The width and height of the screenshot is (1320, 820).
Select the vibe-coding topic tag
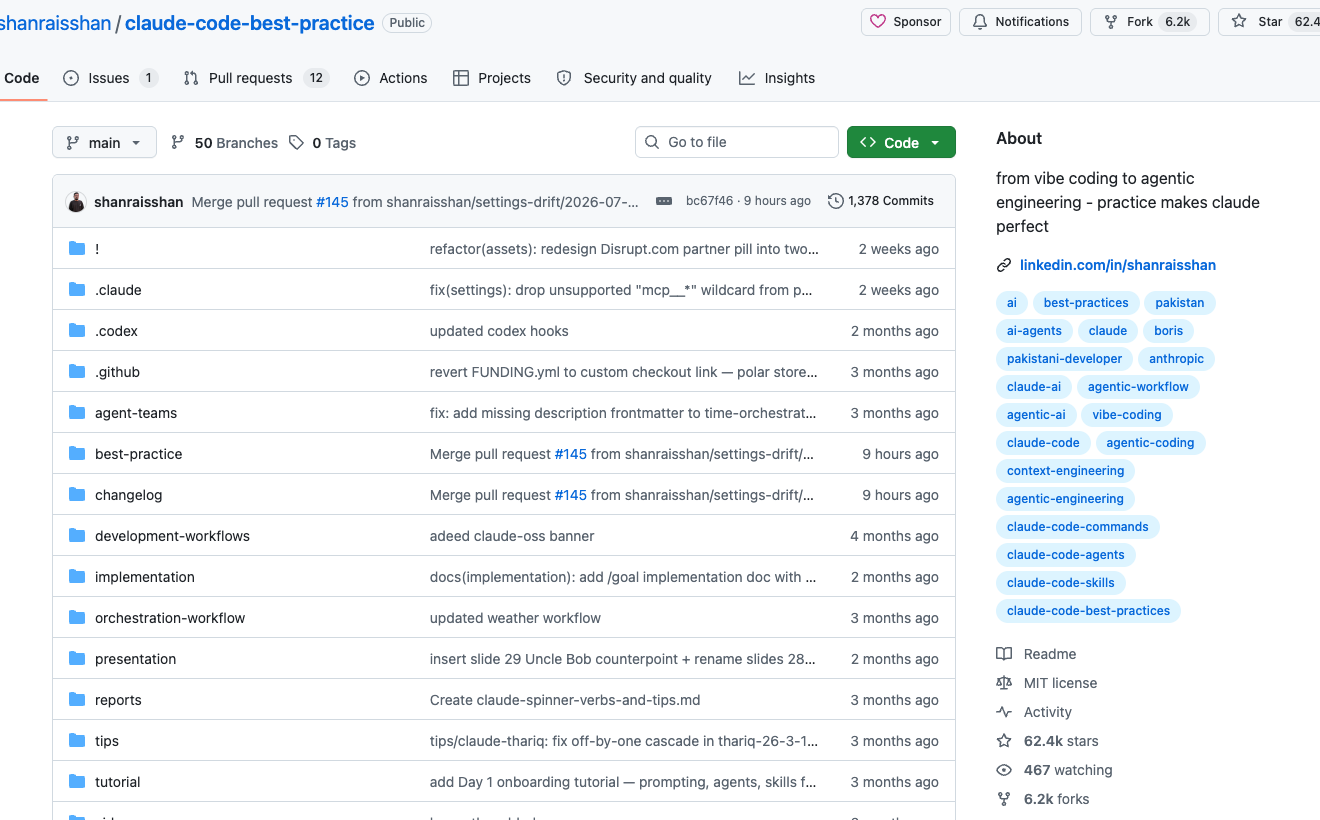click(1127, 415)
